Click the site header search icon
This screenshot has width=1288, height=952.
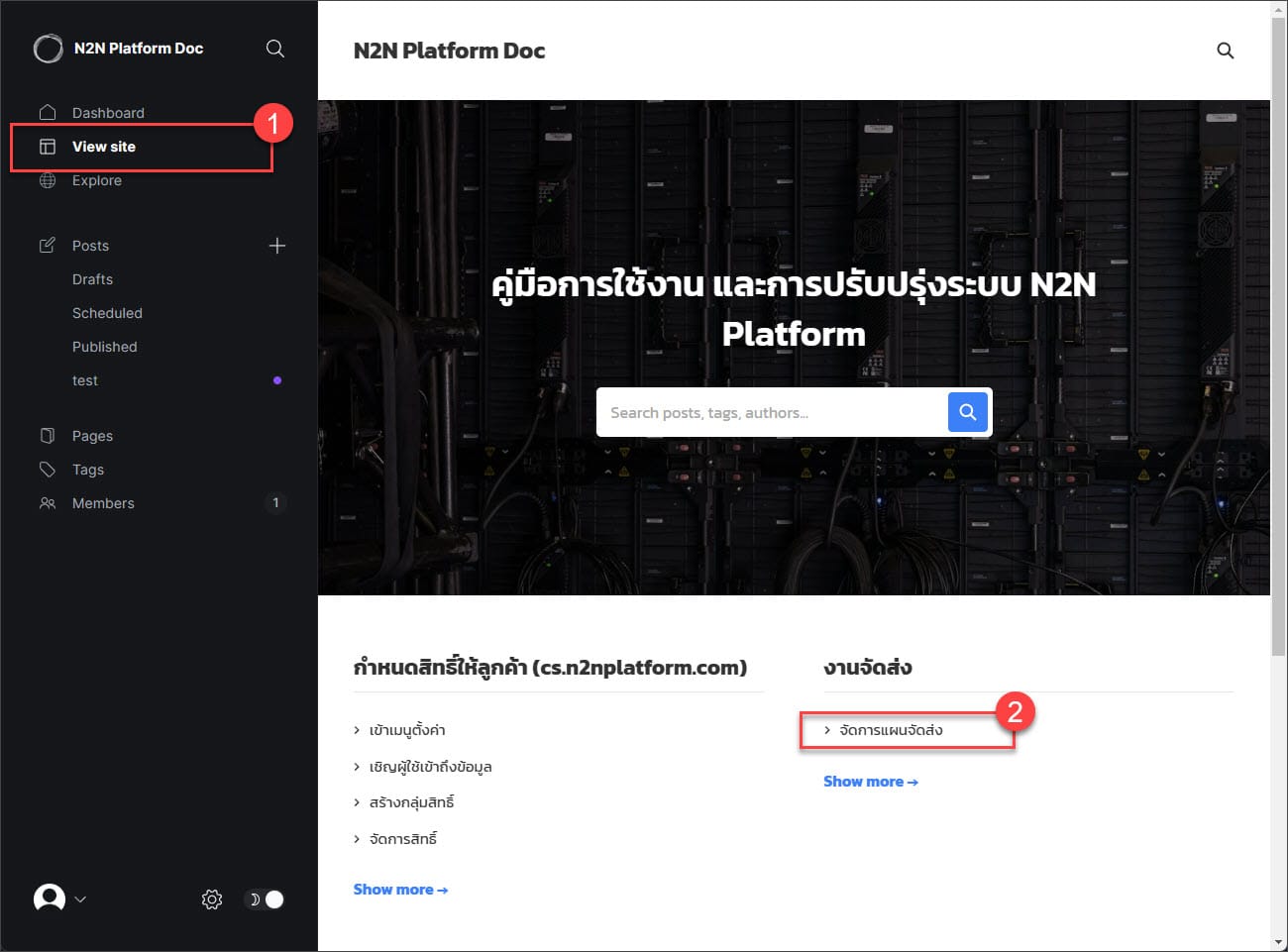tap(1225, 51)
